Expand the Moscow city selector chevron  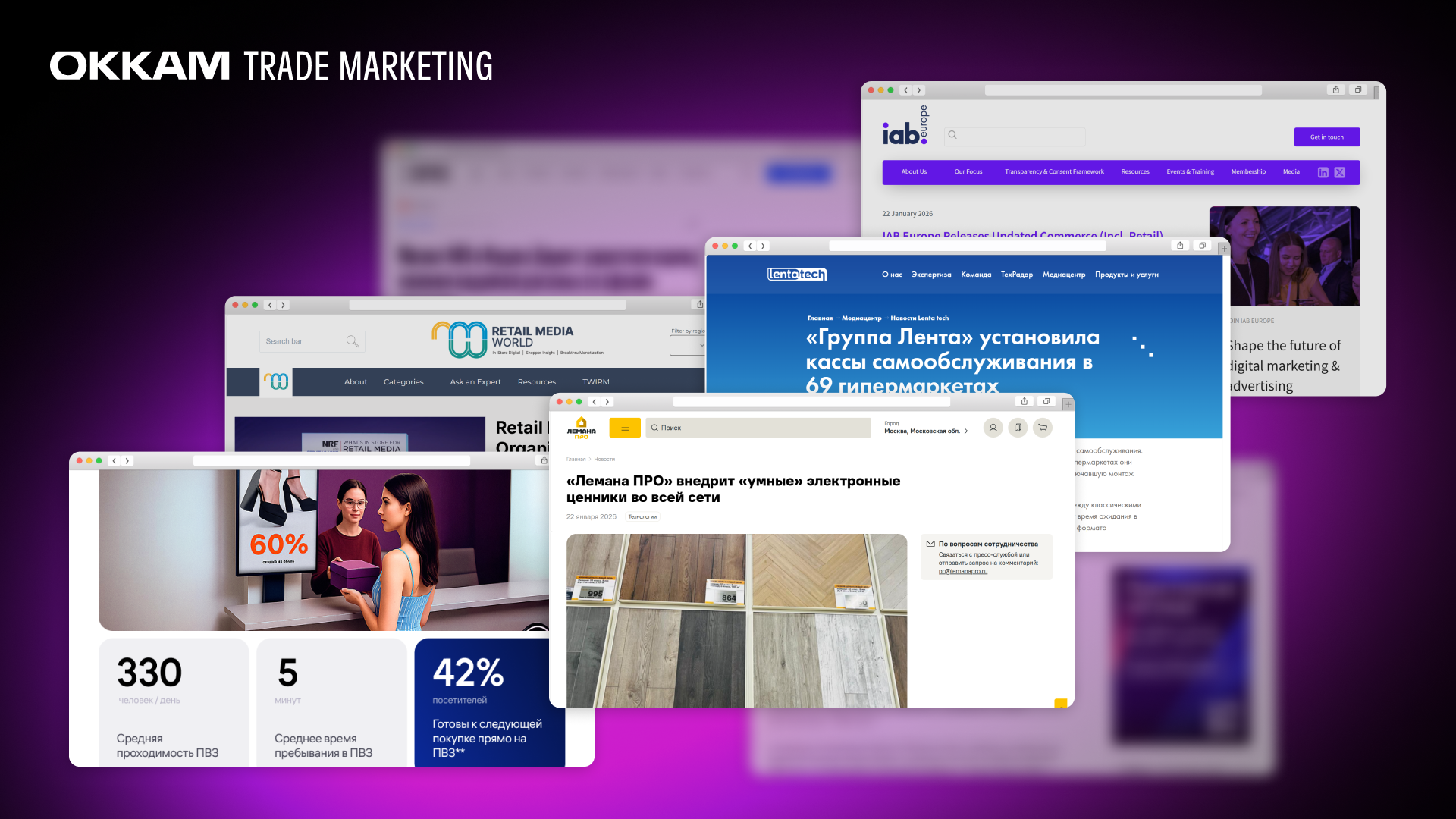coord(966,431)
